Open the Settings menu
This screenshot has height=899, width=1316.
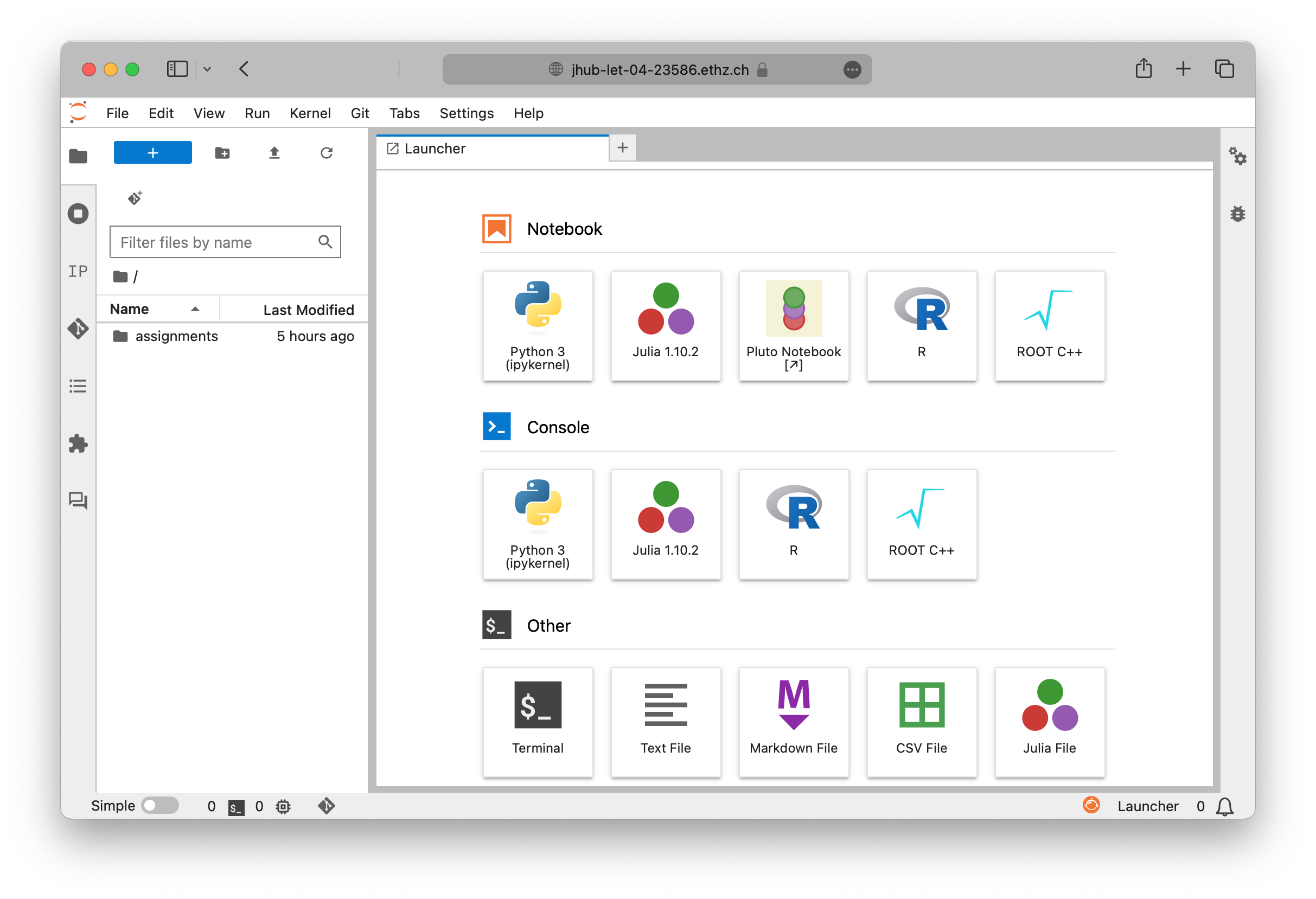[466, 113]
